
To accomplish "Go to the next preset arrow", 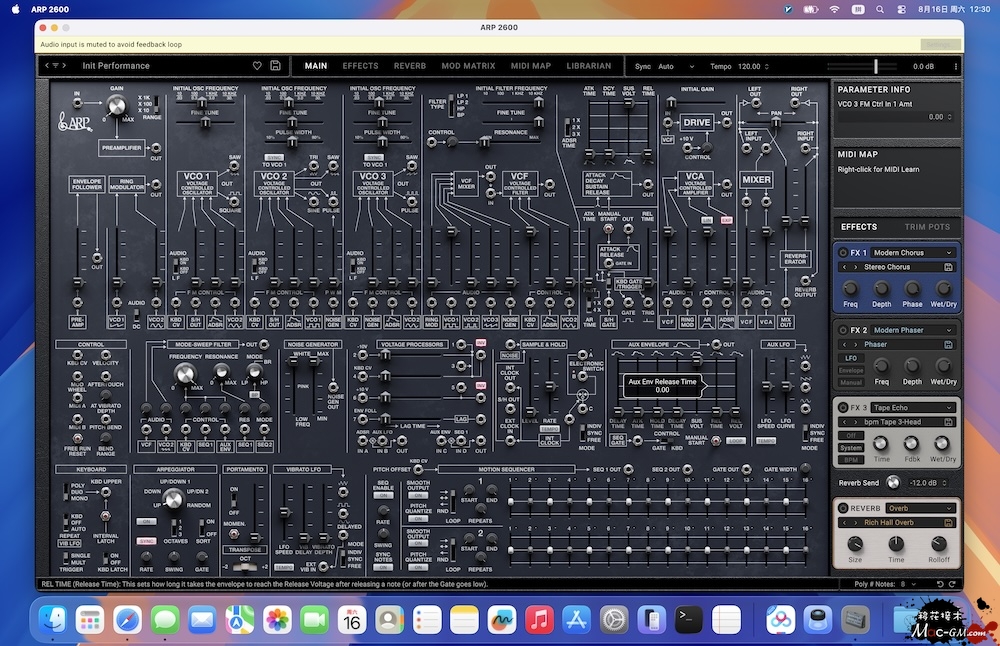I will pos(64,66).
